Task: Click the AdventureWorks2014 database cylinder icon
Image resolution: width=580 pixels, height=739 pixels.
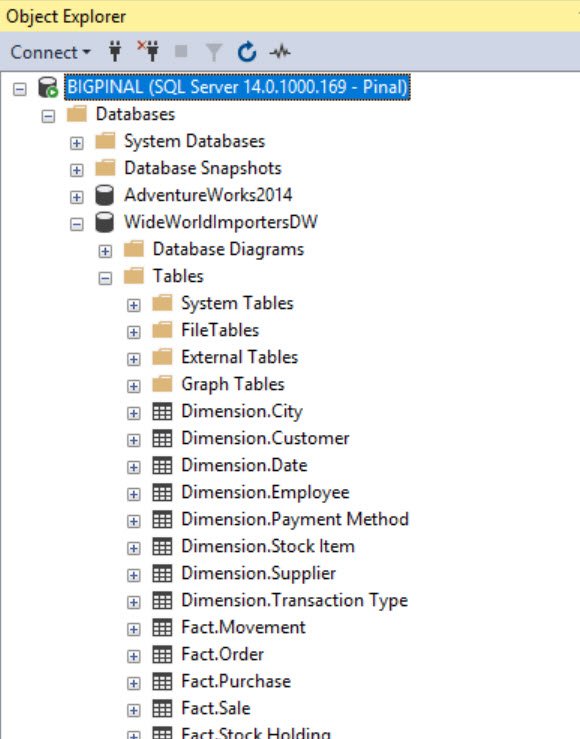Action: [x=105, y=195]
